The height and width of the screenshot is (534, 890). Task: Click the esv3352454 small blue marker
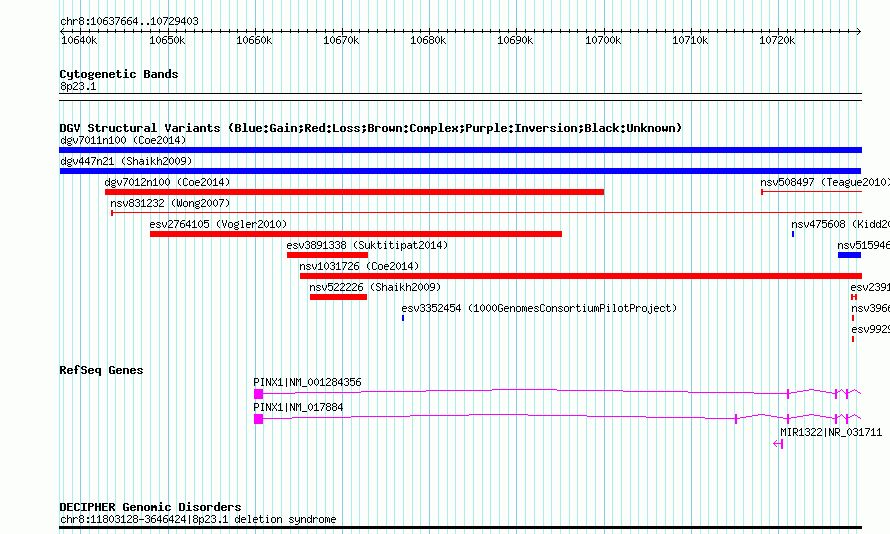click(403, 318)
